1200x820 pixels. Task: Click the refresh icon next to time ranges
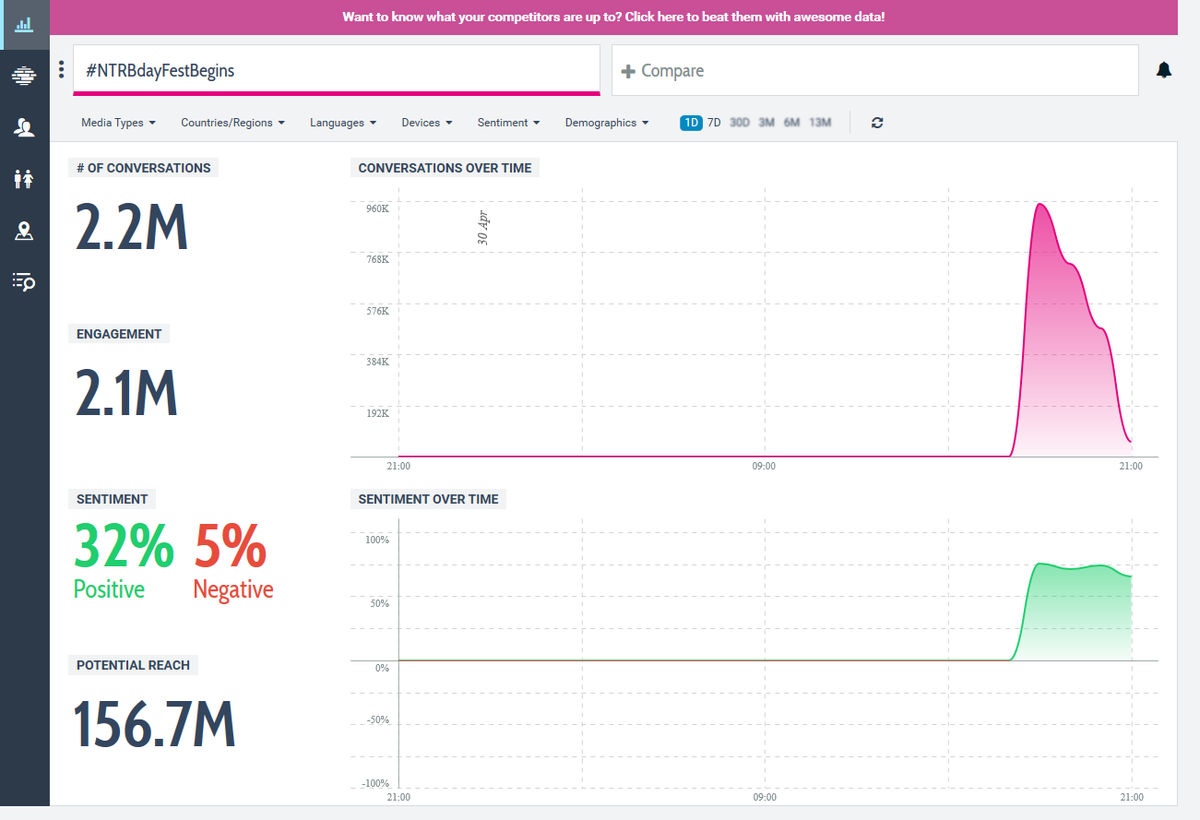pos(877,123)
